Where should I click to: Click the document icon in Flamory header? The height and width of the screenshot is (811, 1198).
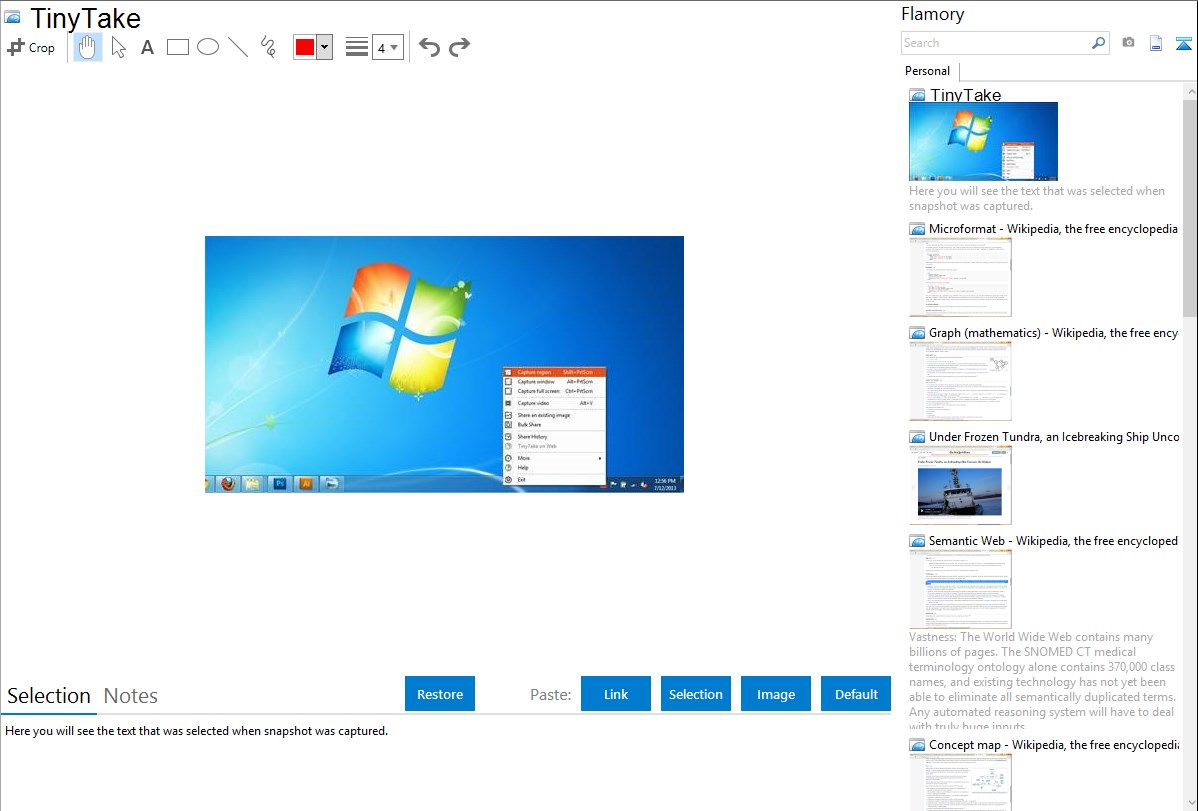(x=1156, y=43)
